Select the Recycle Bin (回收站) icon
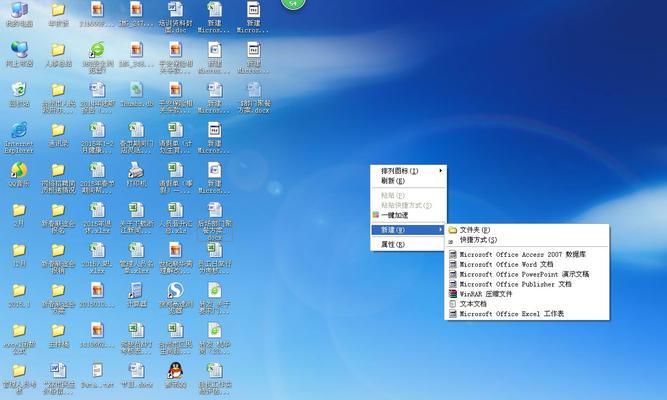The height and width of the screenshot is (400, 667). 19,94
